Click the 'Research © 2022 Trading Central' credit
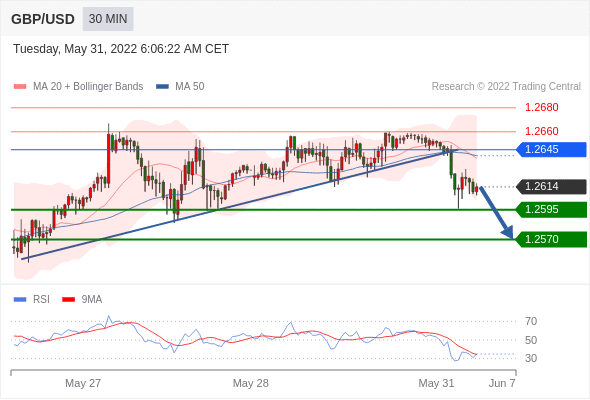 [x=506, y=87]
